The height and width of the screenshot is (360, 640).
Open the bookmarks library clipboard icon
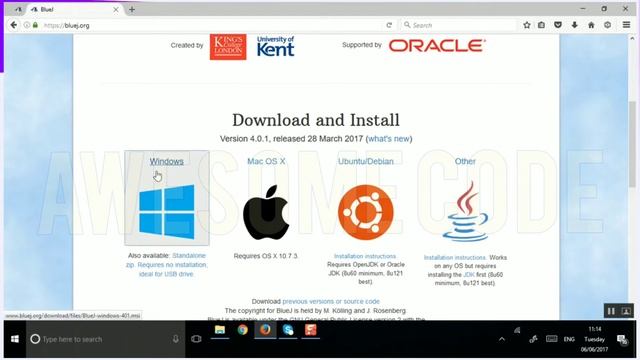(x=541, y=25)
